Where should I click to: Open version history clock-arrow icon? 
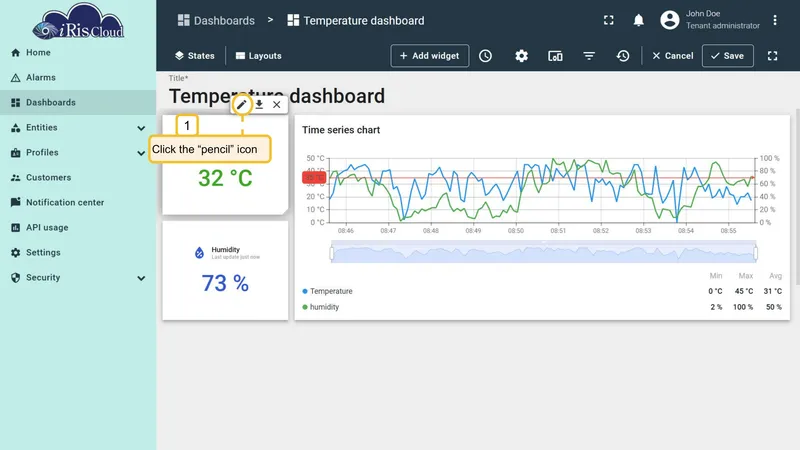tap(622, 56)
